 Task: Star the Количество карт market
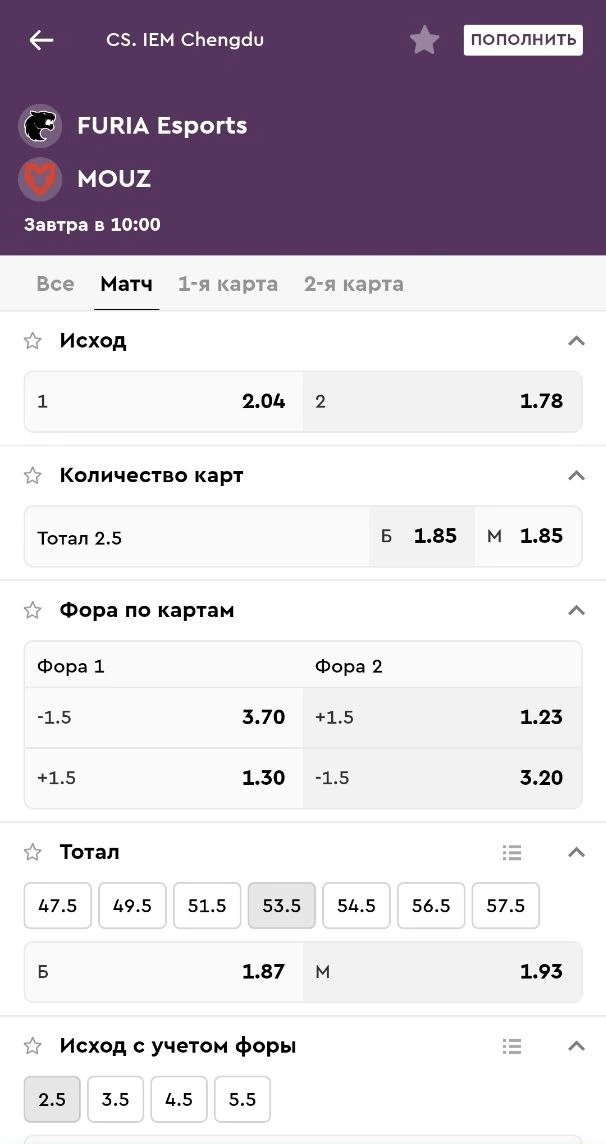(33, 476)
